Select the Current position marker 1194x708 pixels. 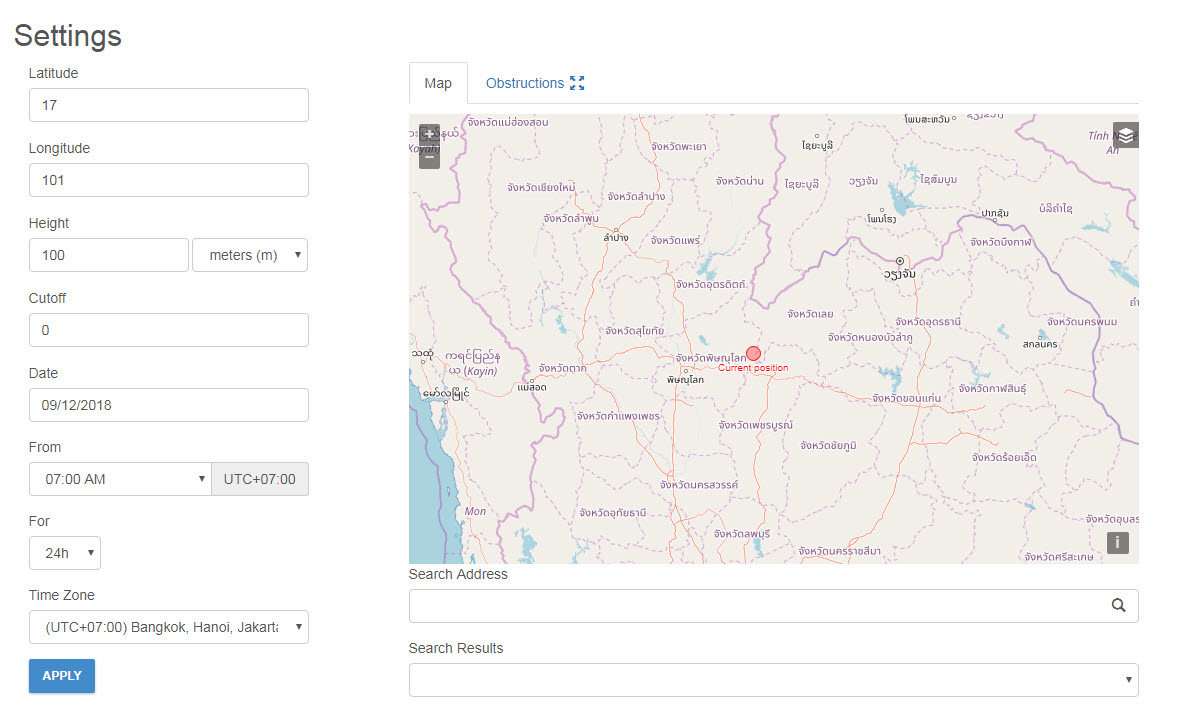click(753, 353)
